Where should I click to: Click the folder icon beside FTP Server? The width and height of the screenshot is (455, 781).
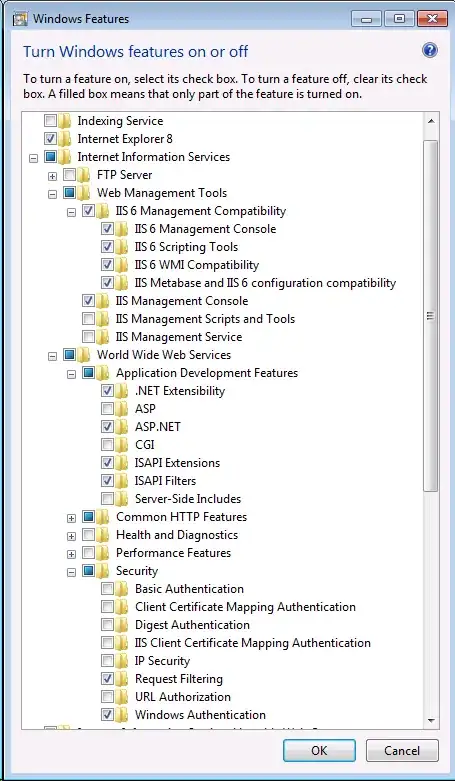(x=84, y=175)
